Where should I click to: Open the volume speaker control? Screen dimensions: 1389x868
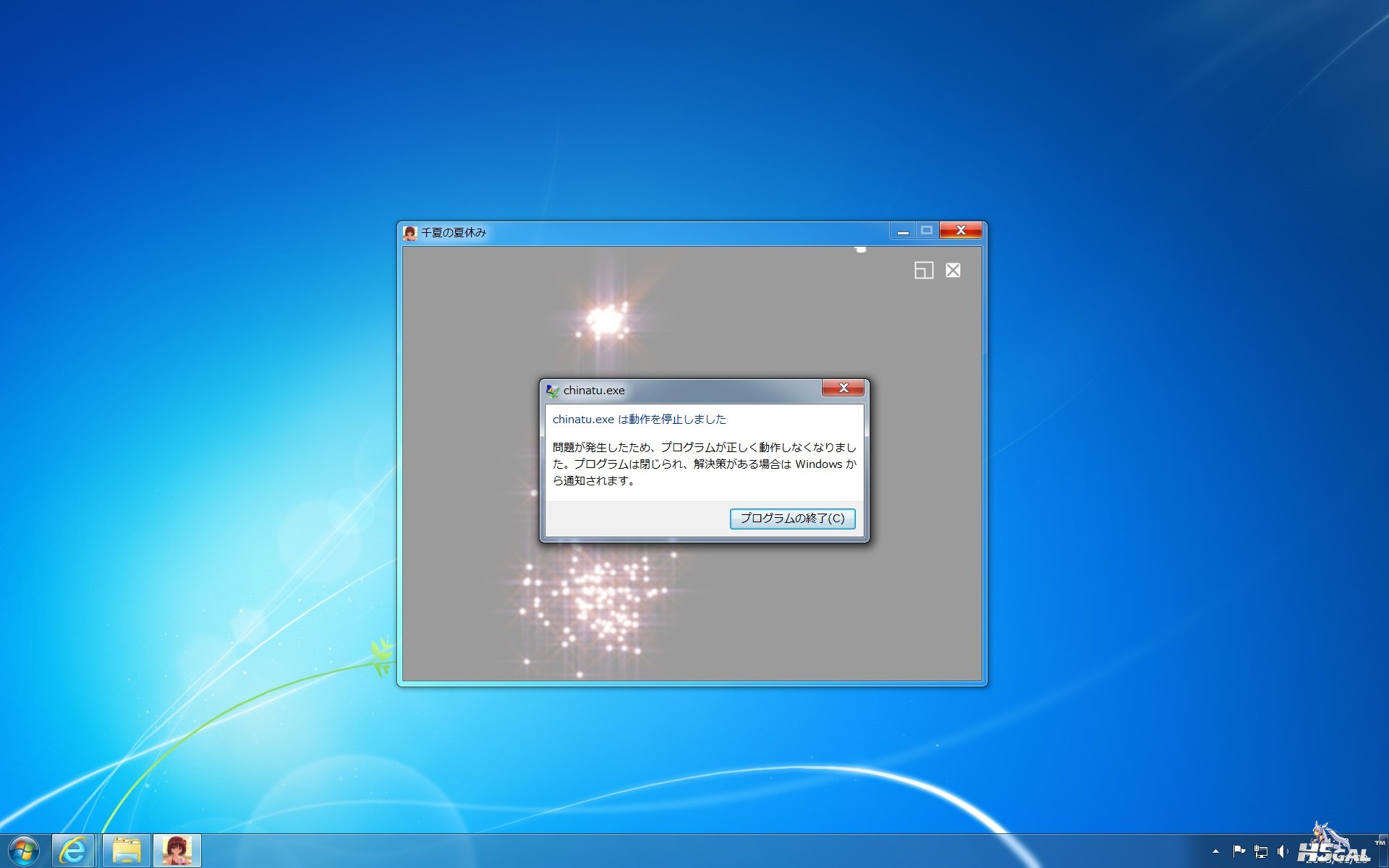pos(1283,851)
